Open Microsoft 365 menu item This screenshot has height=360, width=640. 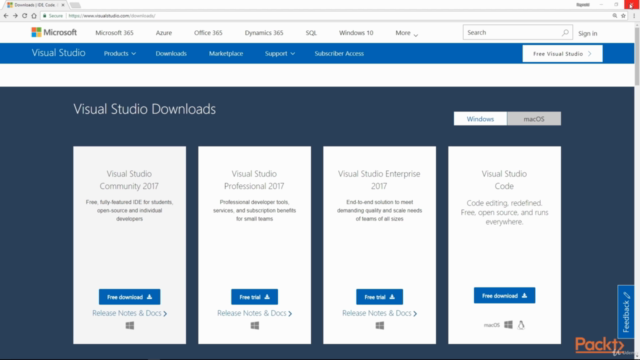tap(114, 33)
